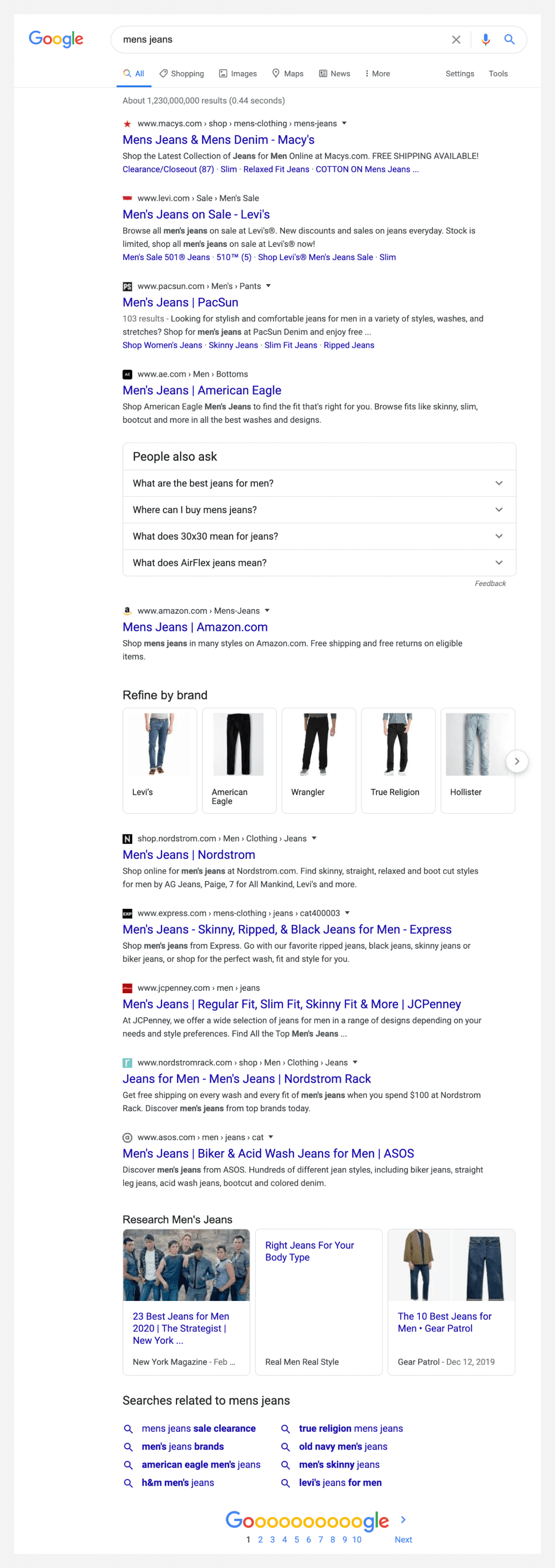
Task: Click the Levi's favicon next to www.levi.com
Action: [x=127, y=198]
